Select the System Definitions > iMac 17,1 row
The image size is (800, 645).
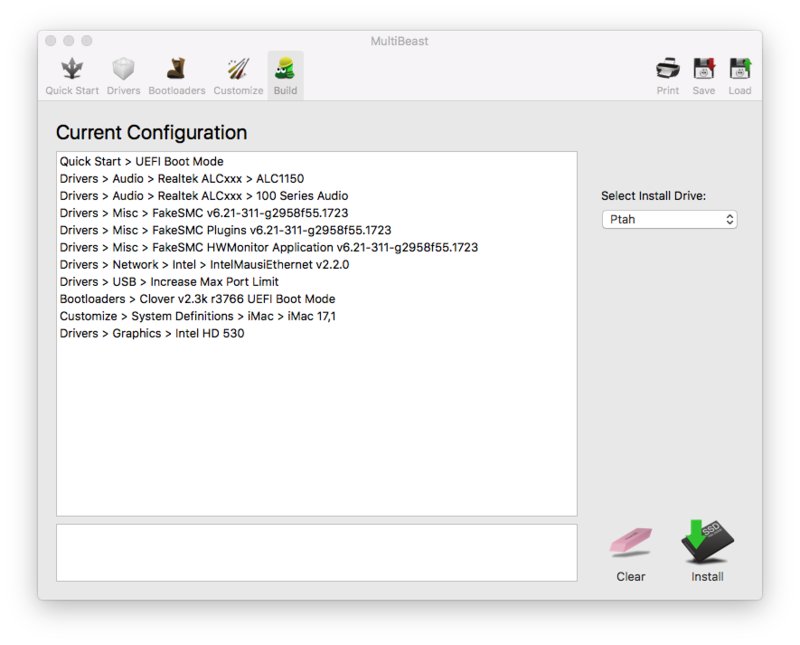316,316
